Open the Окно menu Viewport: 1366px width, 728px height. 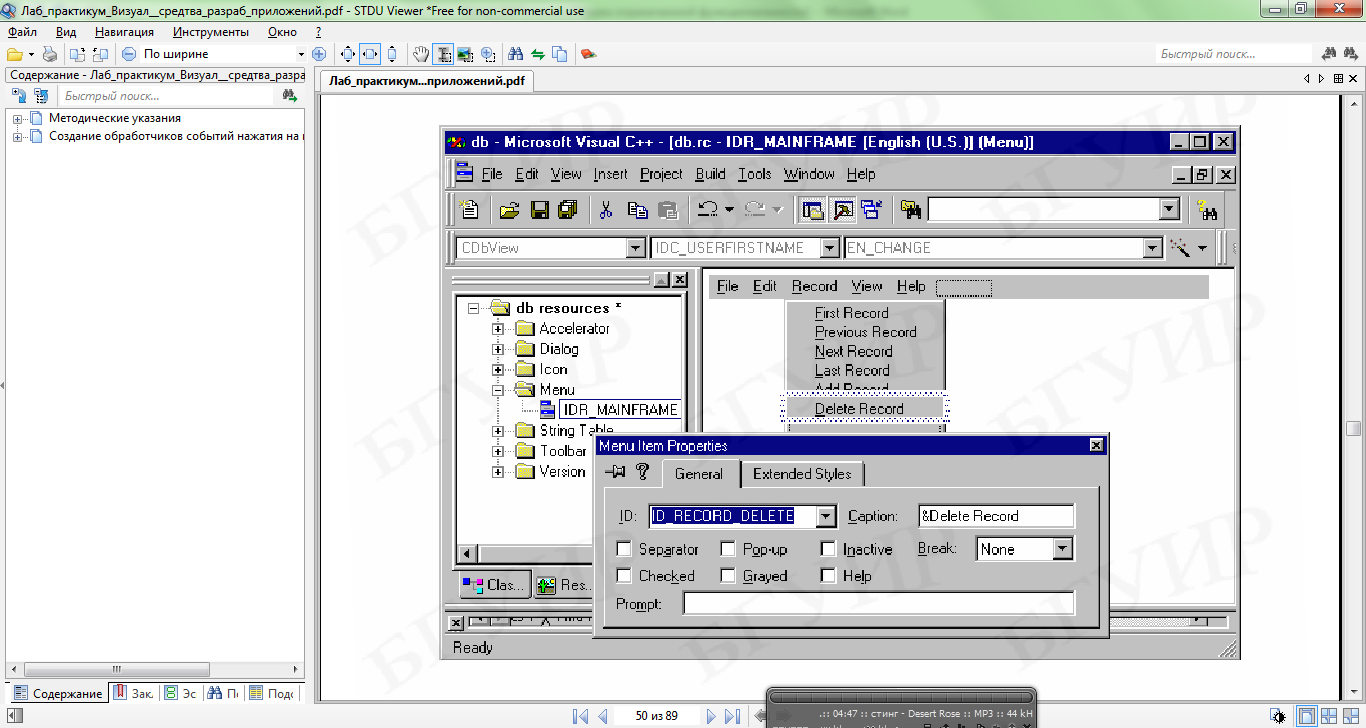point(282,32)
